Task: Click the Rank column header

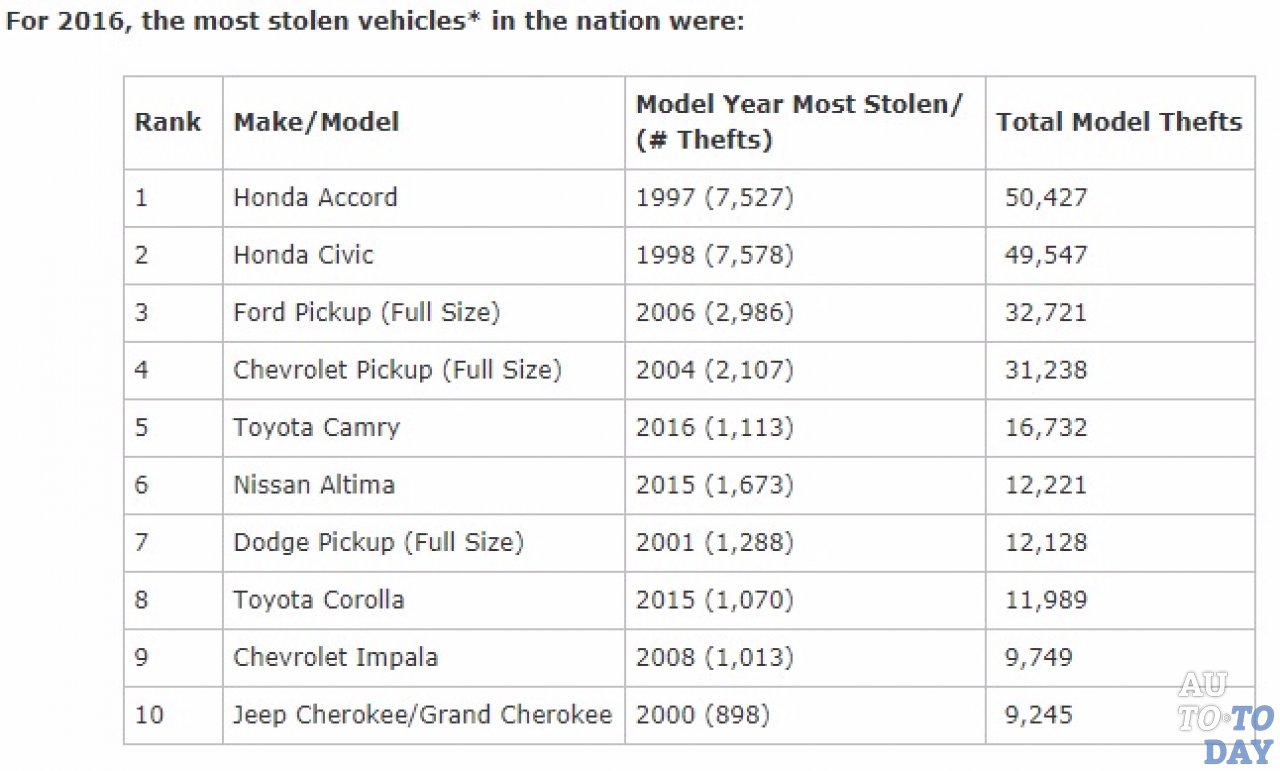Action: [168, 122]
